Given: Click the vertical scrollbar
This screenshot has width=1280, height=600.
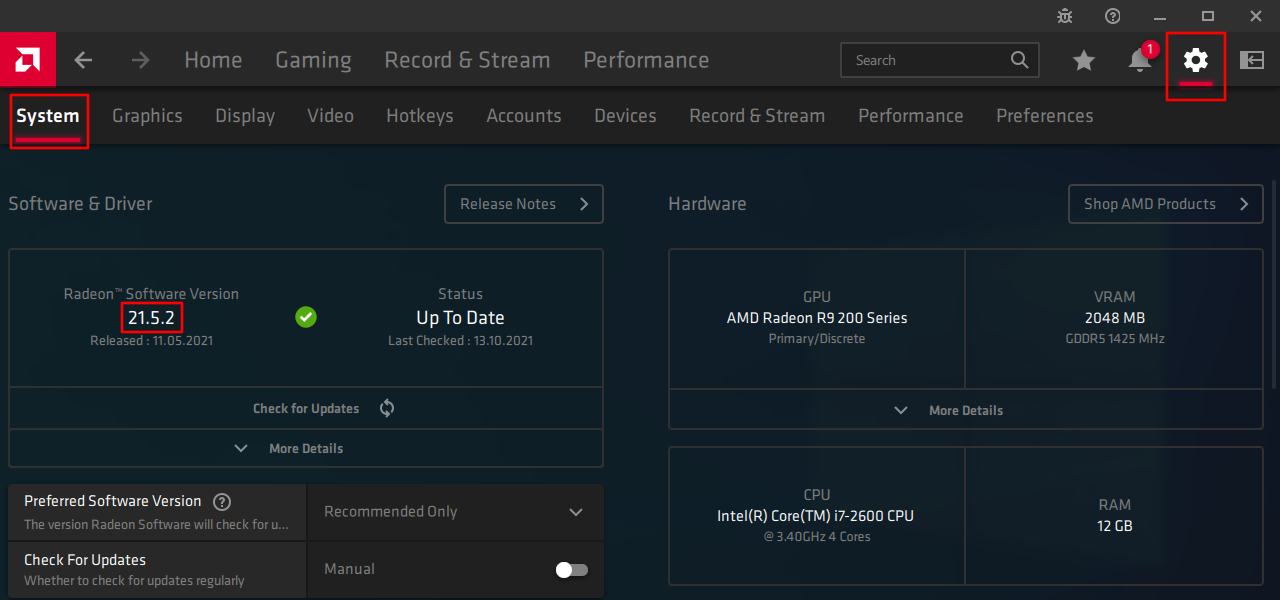Looking at the screenshot, I should coord(1273,285).
